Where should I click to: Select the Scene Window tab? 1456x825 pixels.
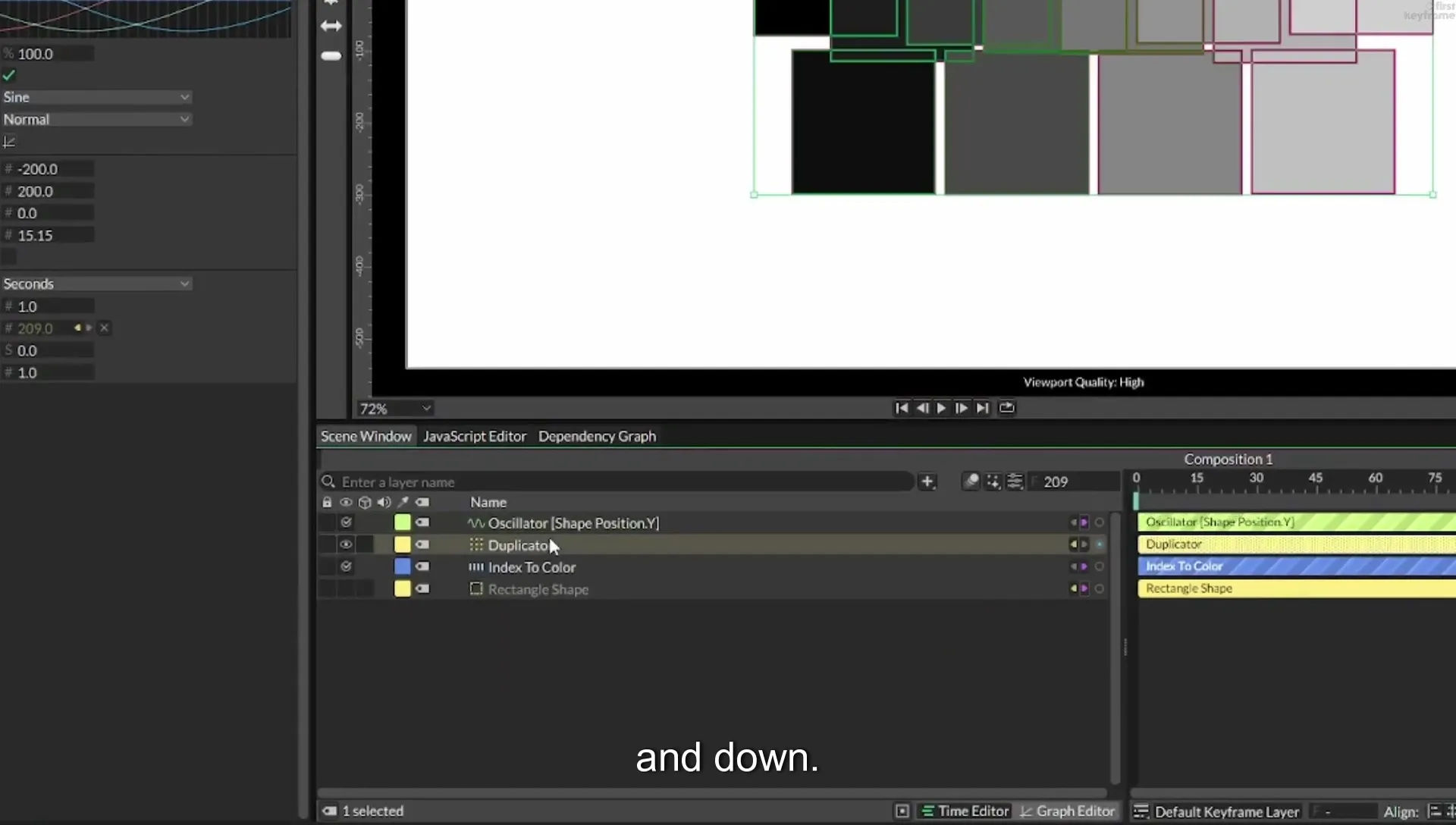pos(366,436)
